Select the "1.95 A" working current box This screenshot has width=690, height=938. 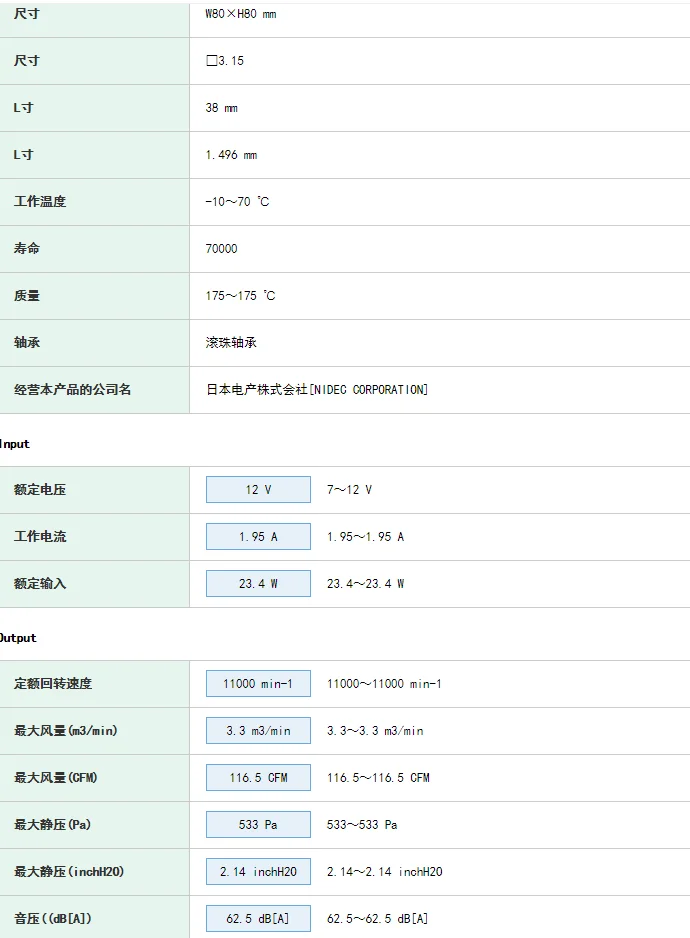[x=258, y=537]
